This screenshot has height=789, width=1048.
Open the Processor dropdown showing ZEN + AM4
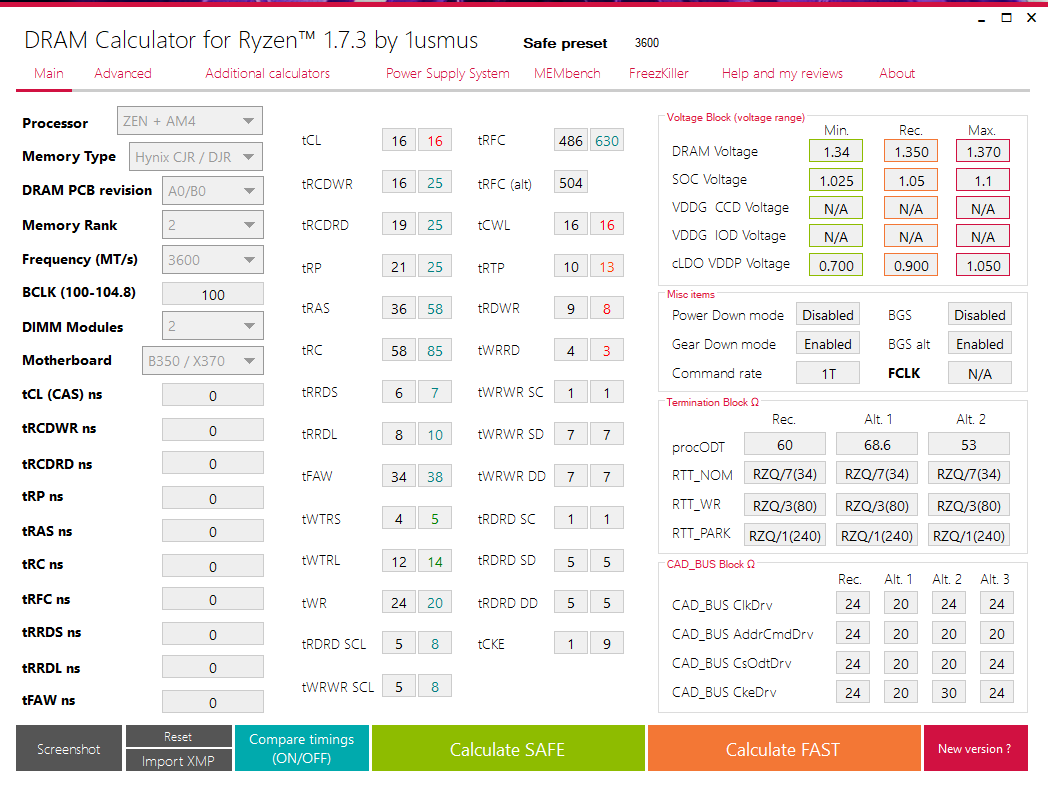[x=189, y=121]
